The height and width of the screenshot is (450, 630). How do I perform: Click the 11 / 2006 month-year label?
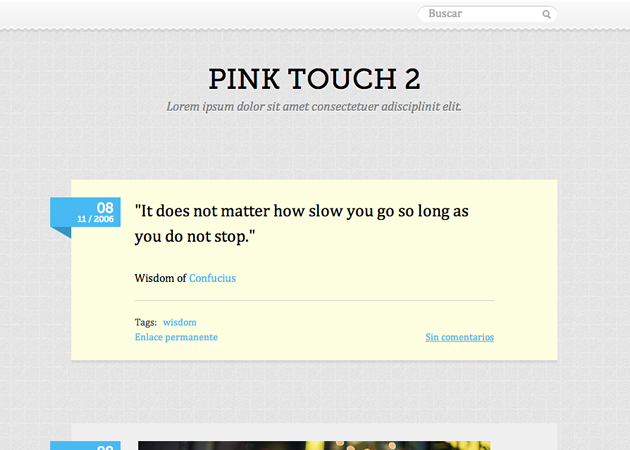point(96,218)
